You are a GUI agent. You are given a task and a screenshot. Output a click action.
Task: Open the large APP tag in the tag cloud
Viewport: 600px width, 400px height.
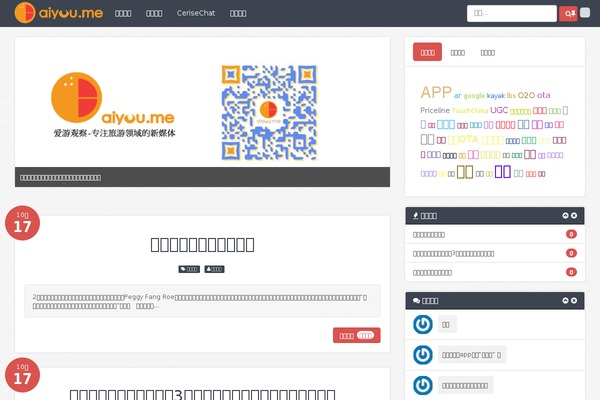pyautogui.click(x=436, y=92)
